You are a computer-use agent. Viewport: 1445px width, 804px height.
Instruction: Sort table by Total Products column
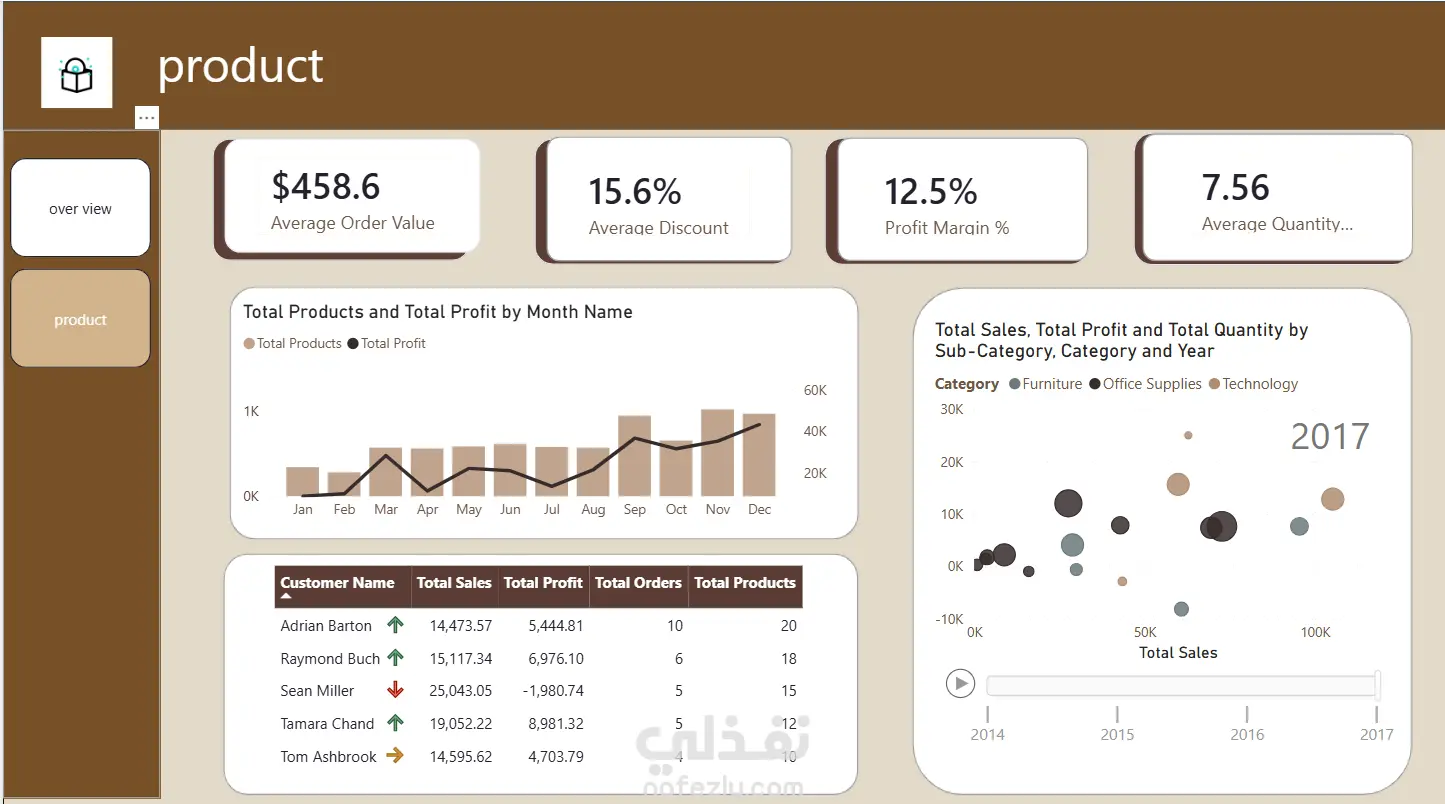[745, 583]
